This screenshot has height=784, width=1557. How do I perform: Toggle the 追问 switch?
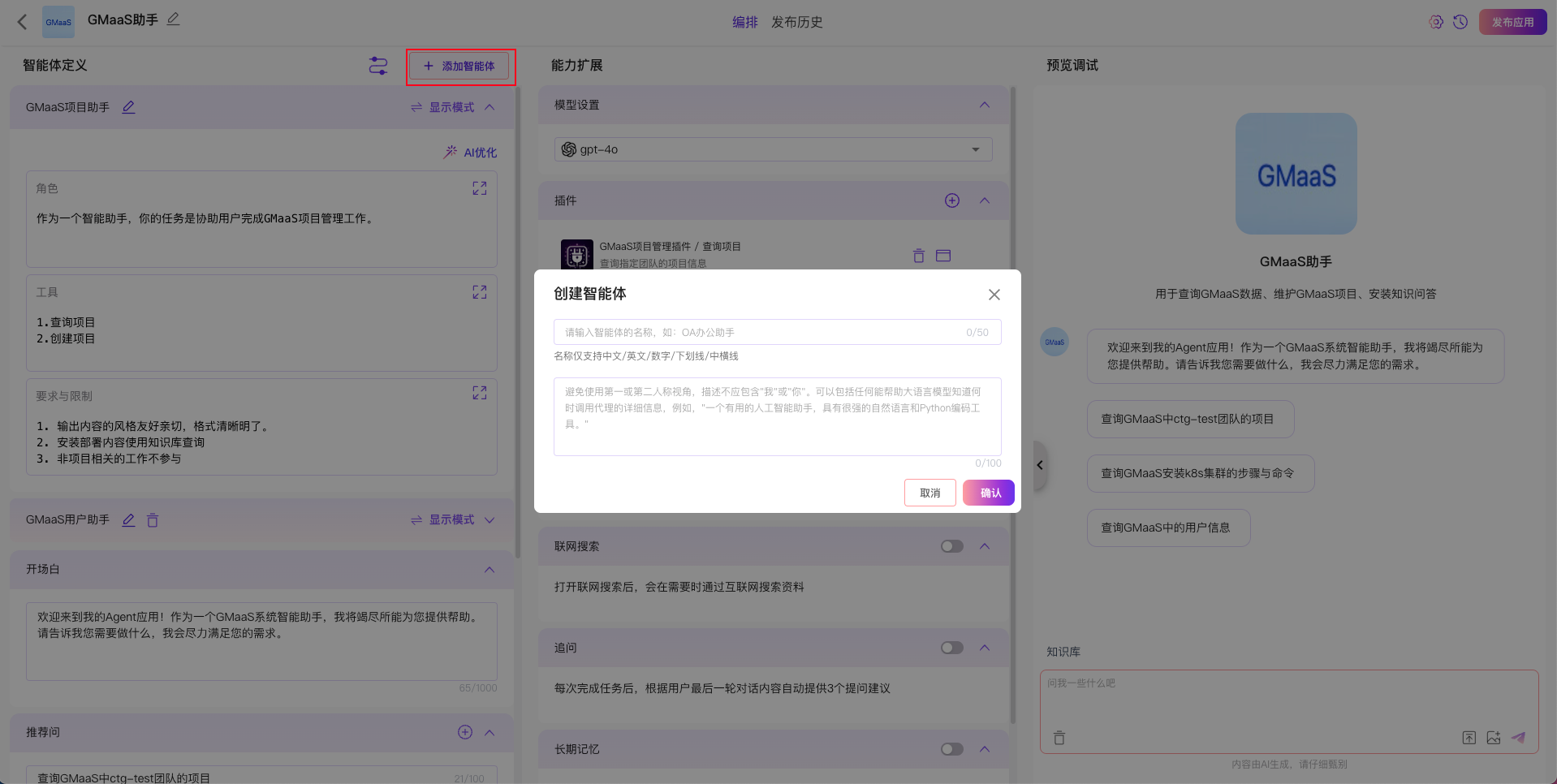coord(952,648)
